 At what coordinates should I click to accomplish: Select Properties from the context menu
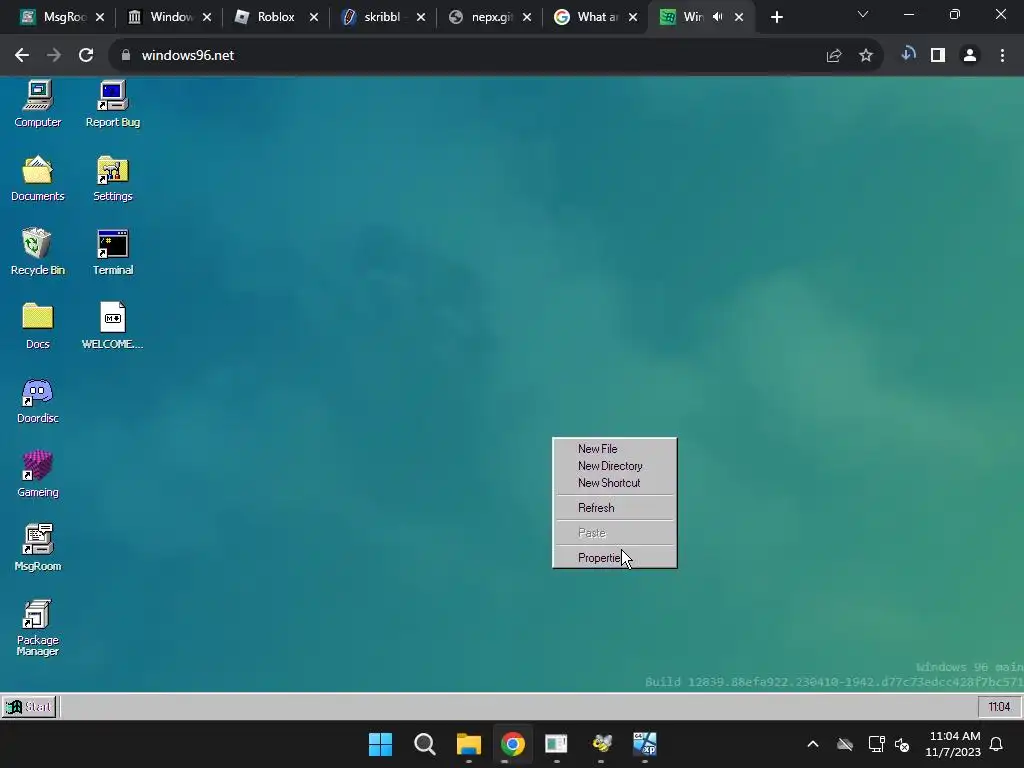tap(615, 558)
